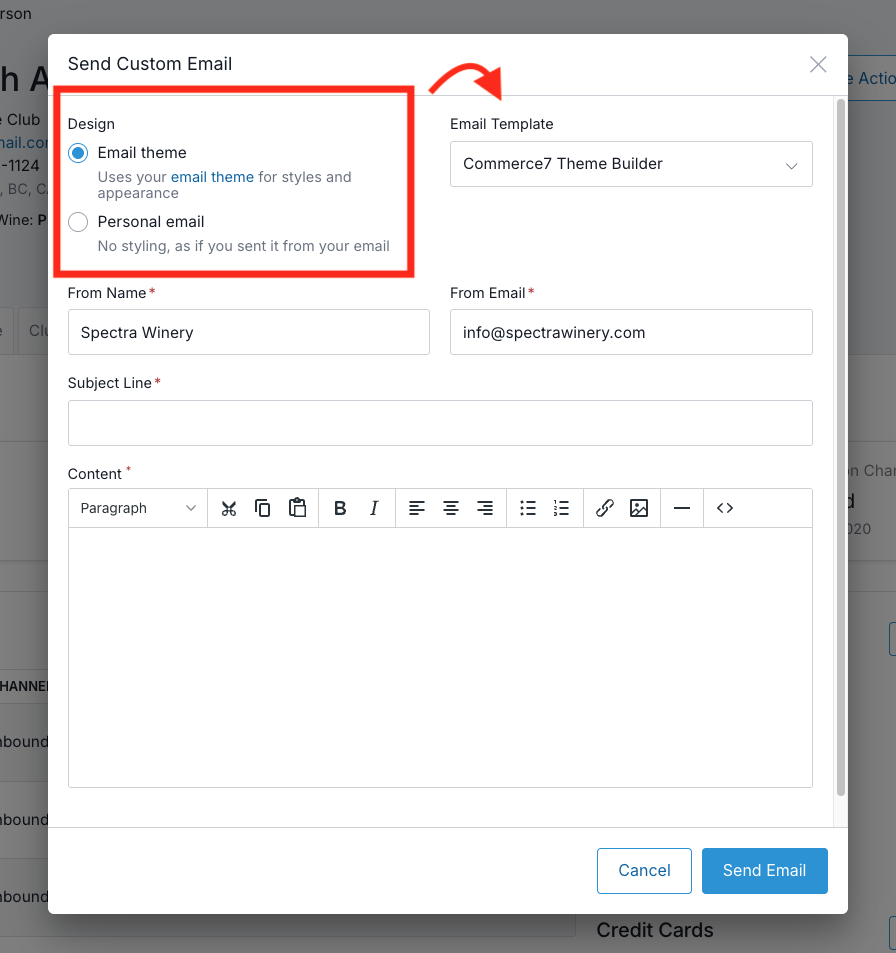Paste from clipboard icon in editor
896x953 pixels.
pos(297,508)
